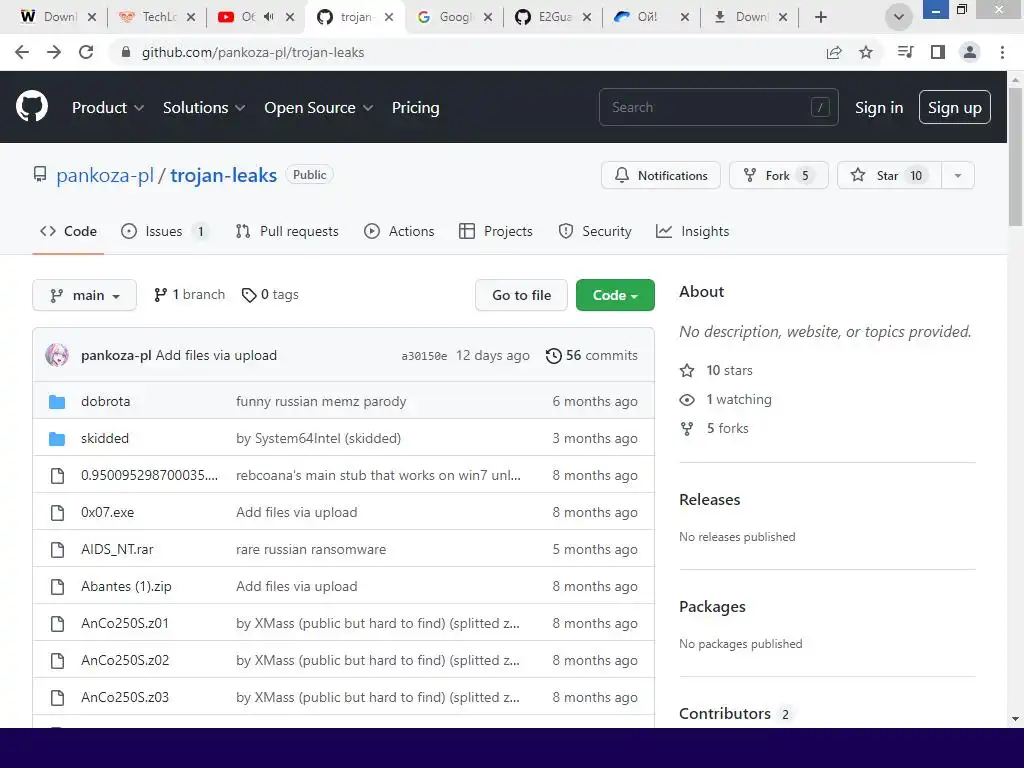Open the media control icon in Chrome toolbar
Image resolution: width=1024 pixels, height=768 pixels.
tap(905, 52)
